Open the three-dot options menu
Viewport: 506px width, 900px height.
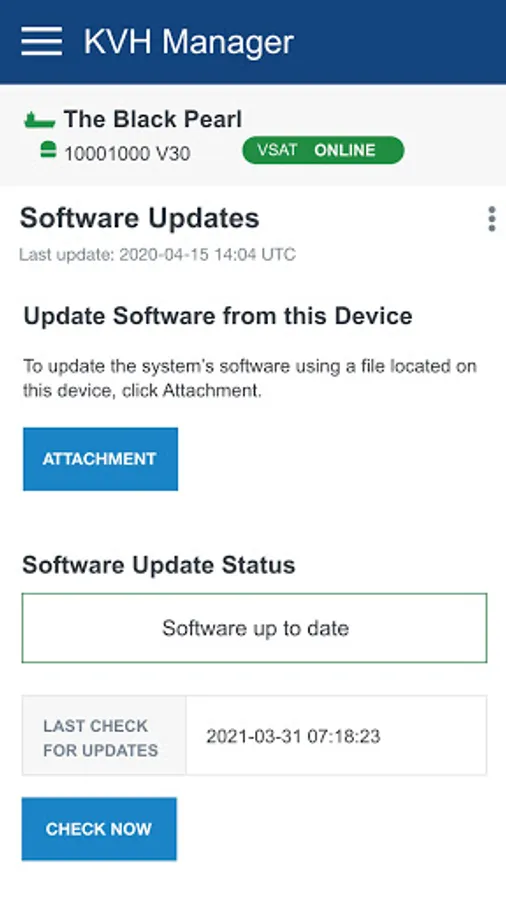[492, 219]
